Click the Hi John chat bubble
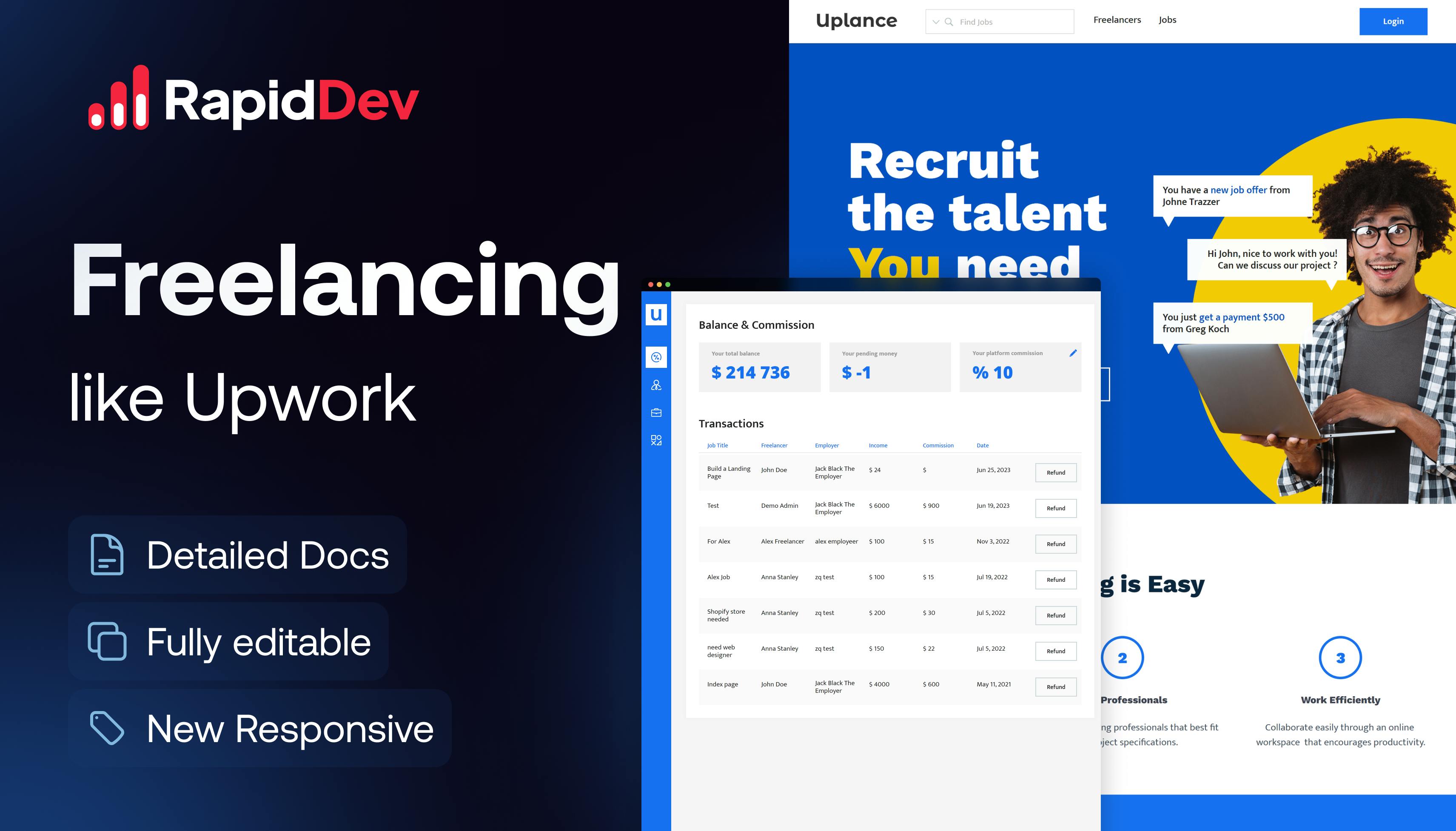This screenshot has height=831, width=1456. coord(1267,260)
